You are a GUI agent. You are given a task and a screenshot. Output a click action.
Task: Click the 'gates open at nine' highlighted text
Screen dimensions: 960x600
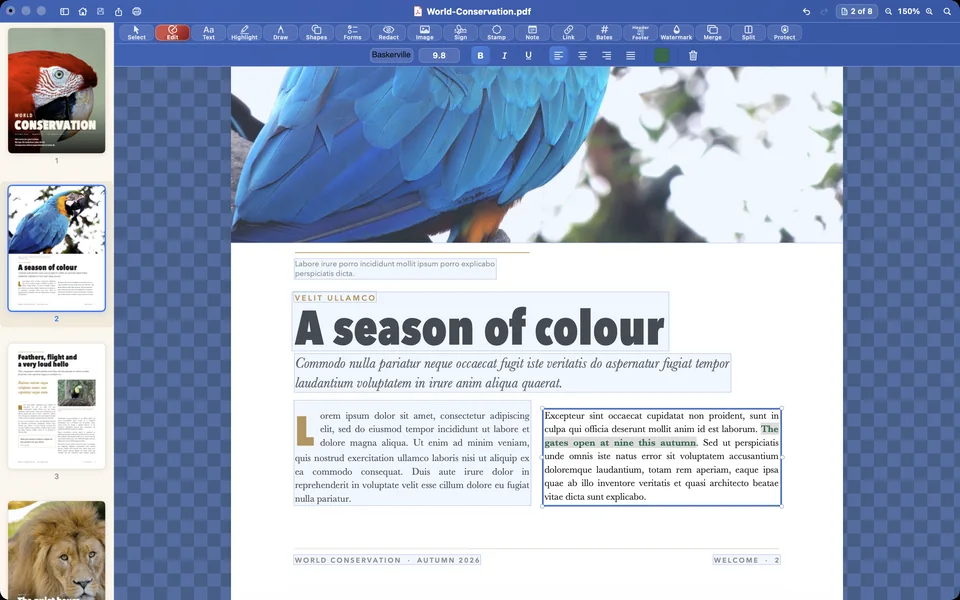[x=620, y=443]
